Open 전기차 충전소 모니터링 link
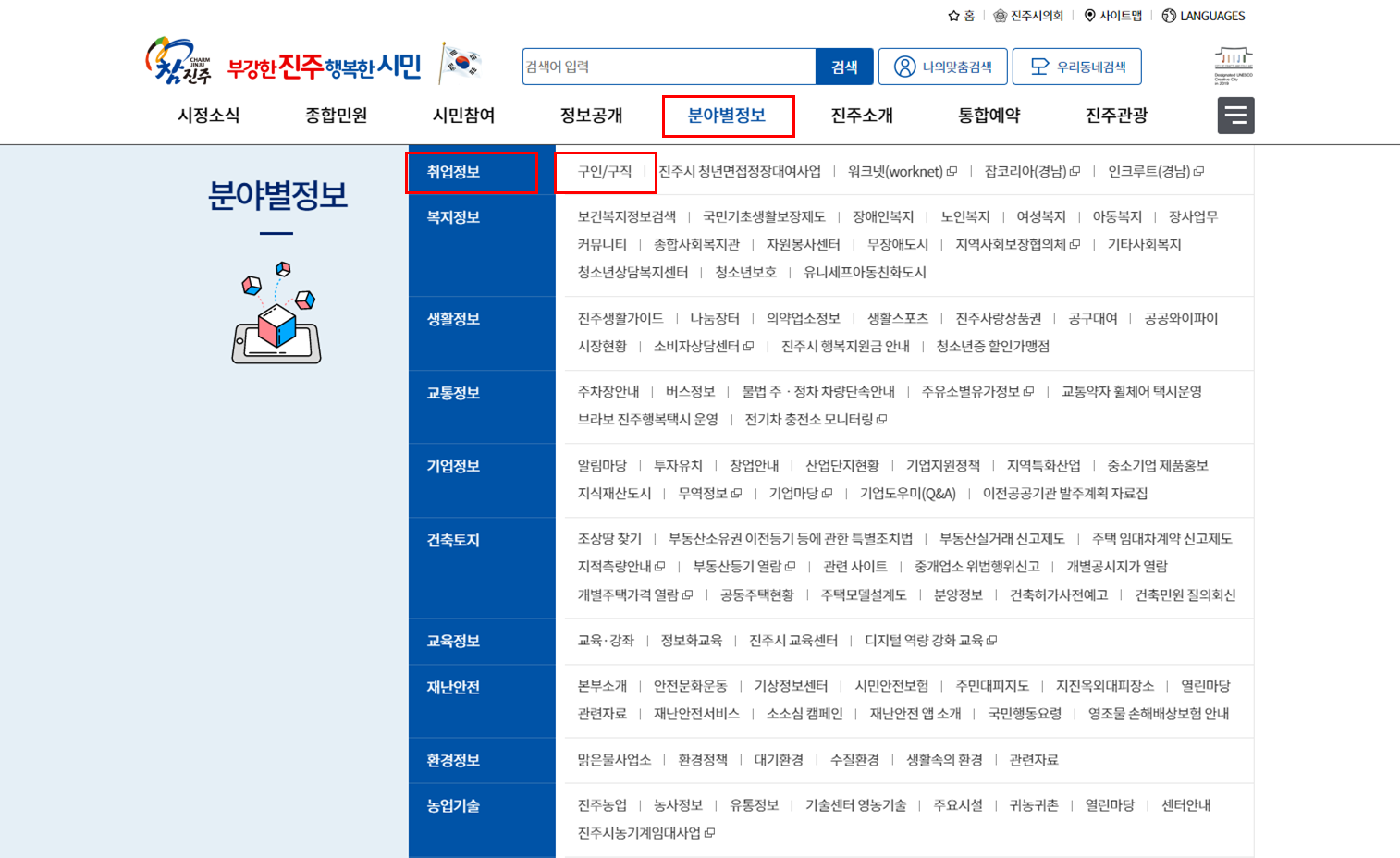1400x858 pixels. click(816, 419)
